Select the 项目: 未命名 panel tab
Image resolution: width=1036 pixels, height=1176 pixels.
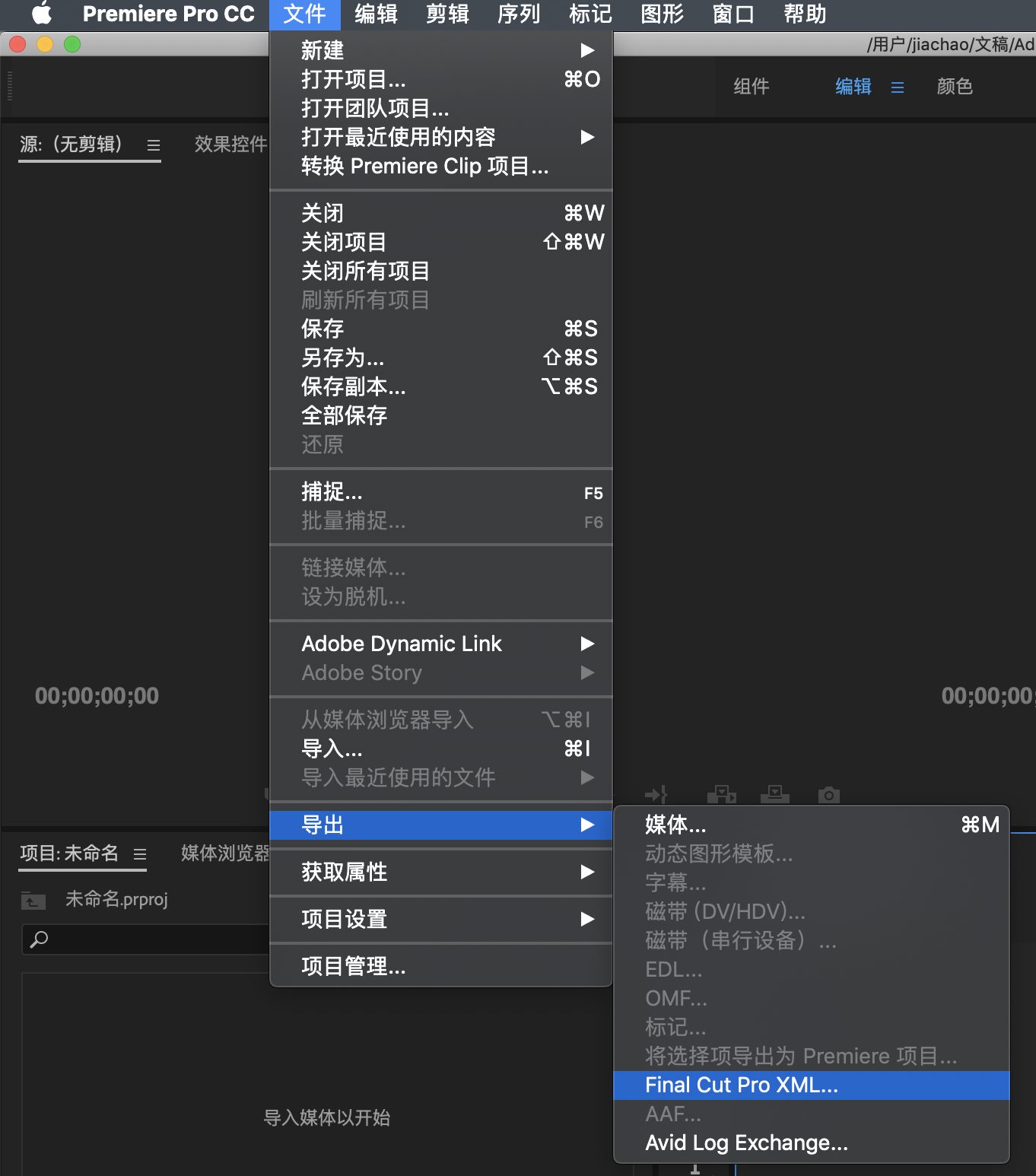coord(69,853)
